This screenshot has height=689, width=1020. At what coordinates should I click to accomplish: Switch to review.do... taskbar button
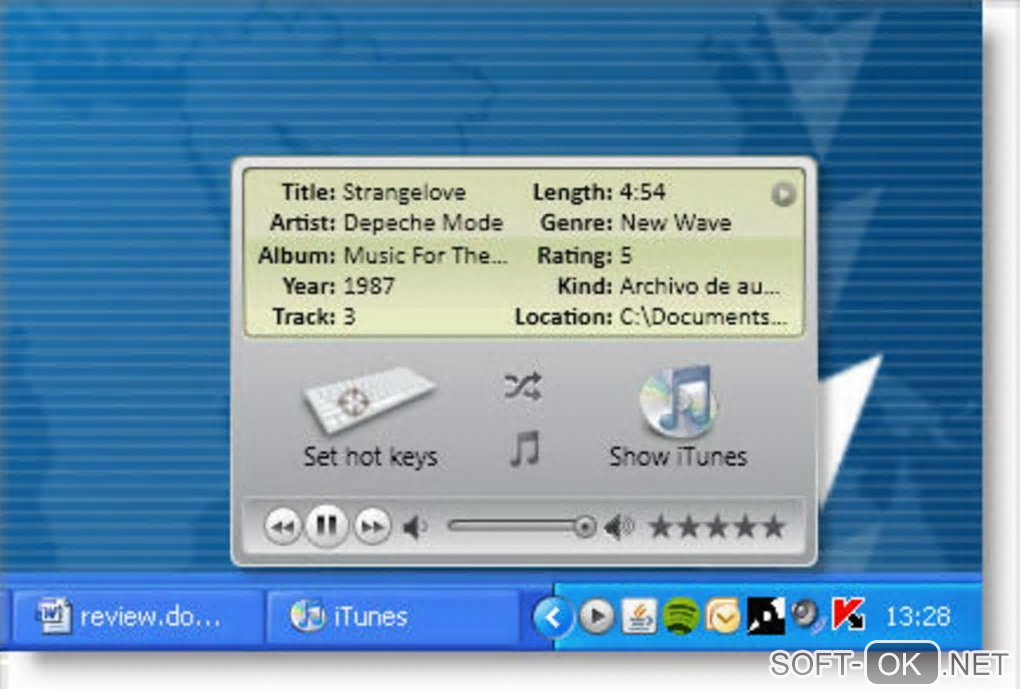[x=138, y=616]
